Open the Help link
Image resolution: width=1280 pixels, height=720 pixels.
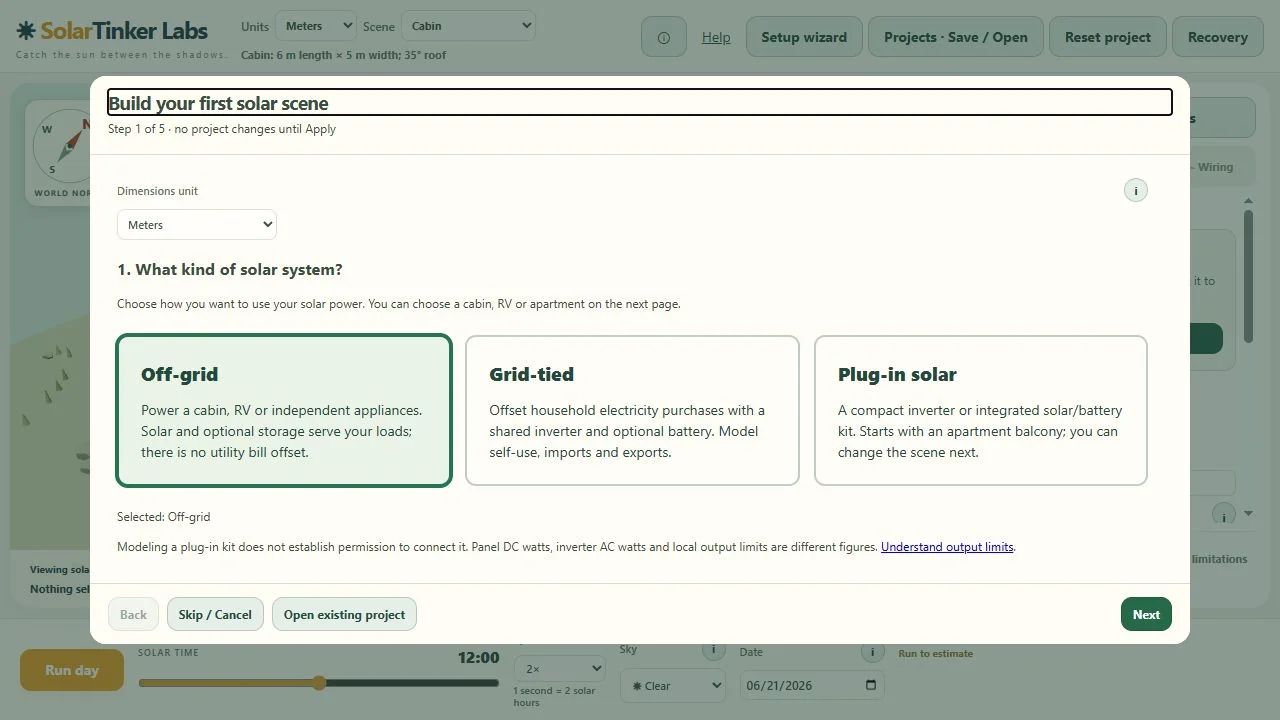(x=716, y=37)
